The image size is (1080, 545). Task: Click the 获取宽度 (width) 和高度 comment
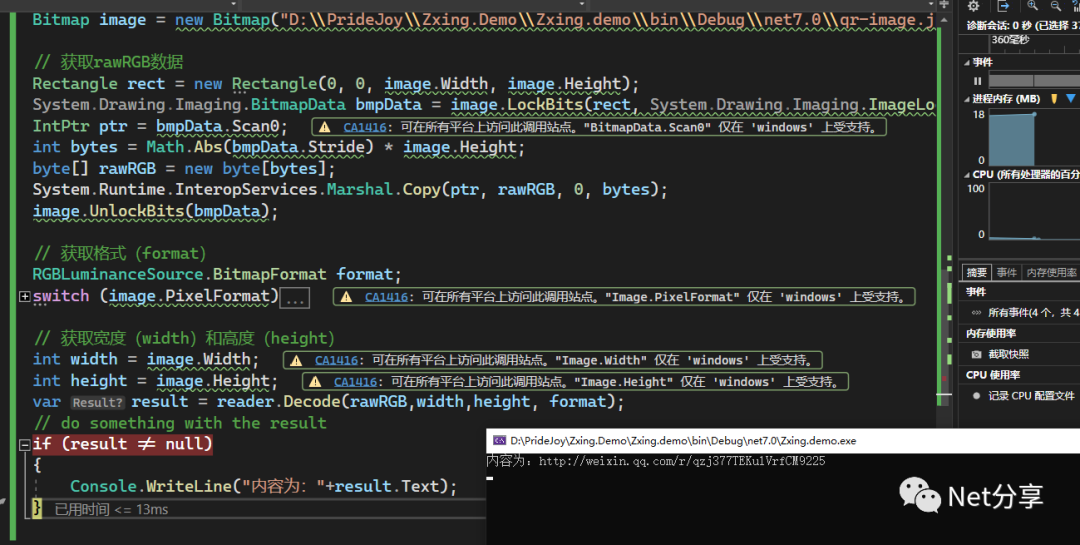(183, 338)
